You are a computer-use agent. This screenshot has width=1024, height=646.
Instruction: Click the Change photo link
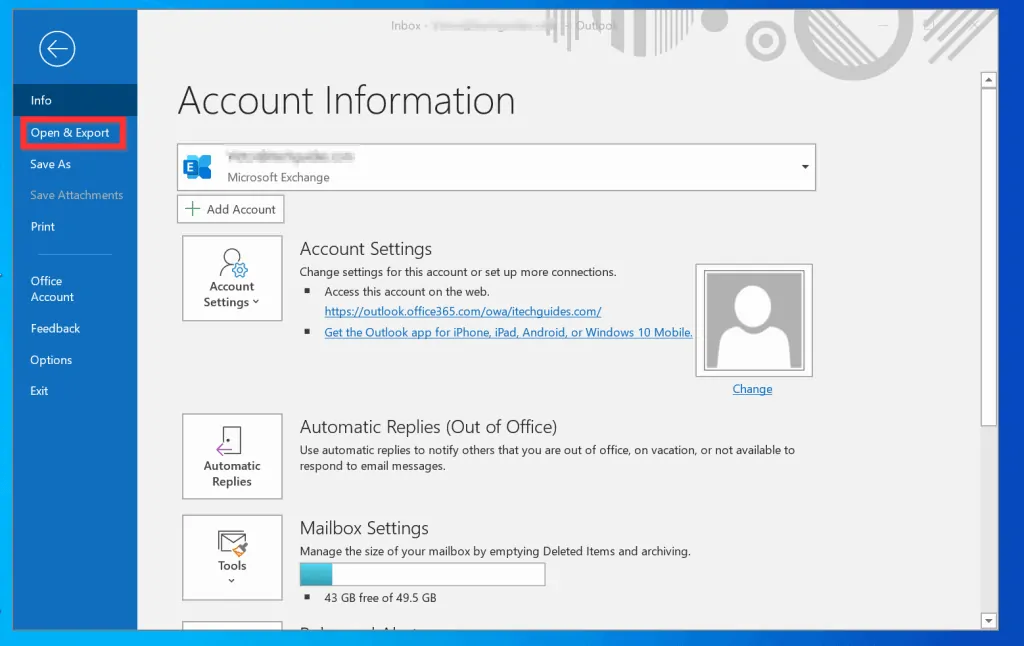[x=752, y=389]
